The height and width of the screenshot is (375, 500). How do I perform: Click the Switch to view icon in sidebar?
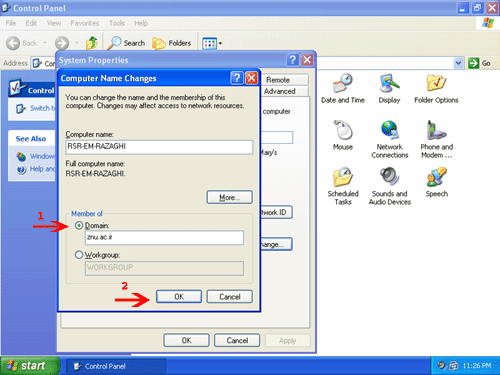pyautogui.click(x=21, y=108)
